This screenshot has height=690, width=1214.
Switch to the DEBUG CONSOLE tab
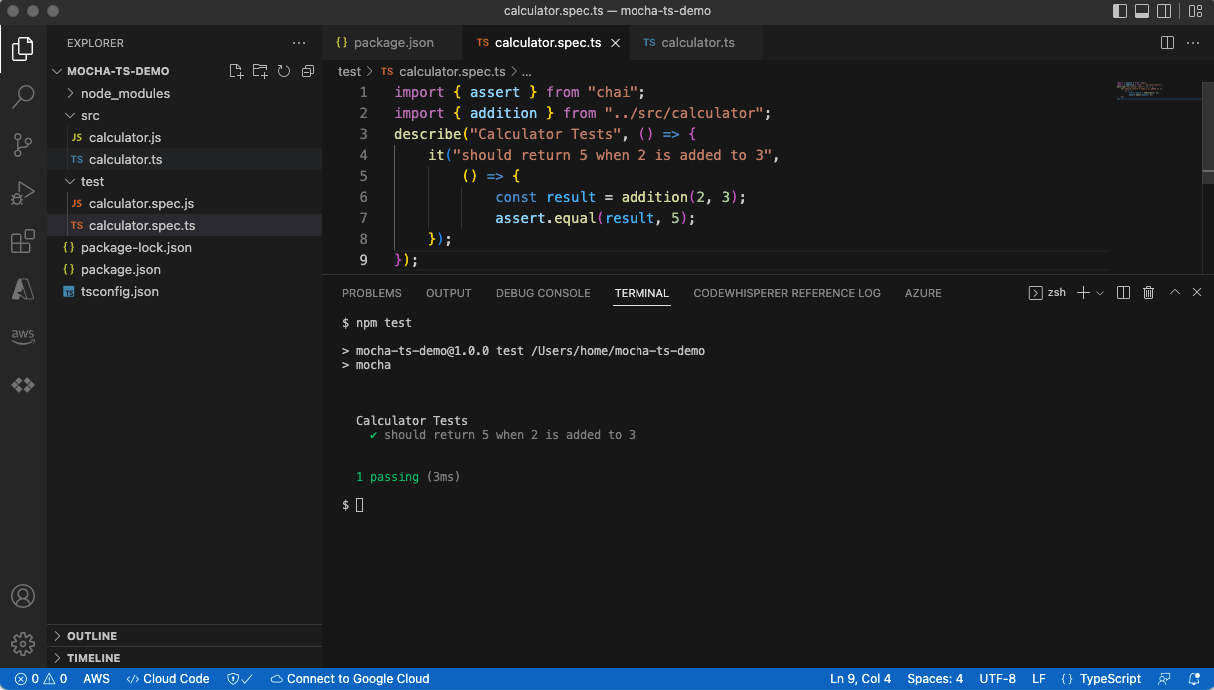point(542,293)
